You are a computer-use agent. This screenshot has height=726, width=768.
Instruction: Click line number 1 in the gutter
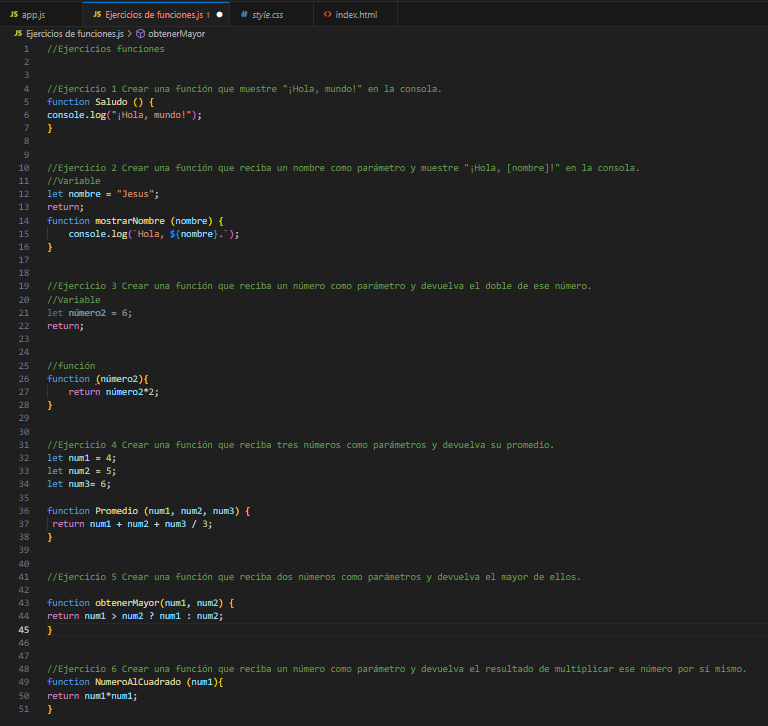click(26, 49)
